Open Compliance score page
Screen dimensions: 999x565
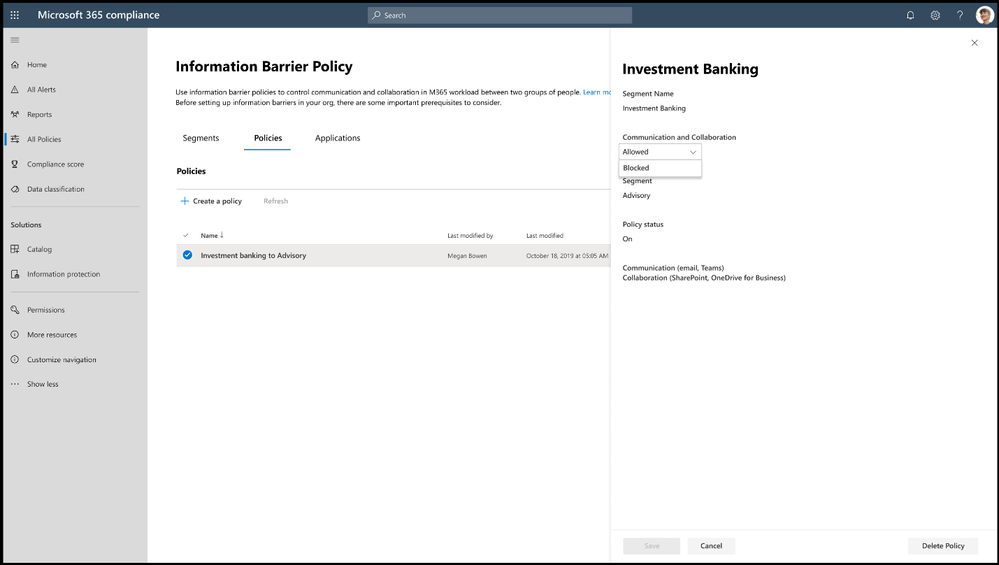[x=55, y=164]
